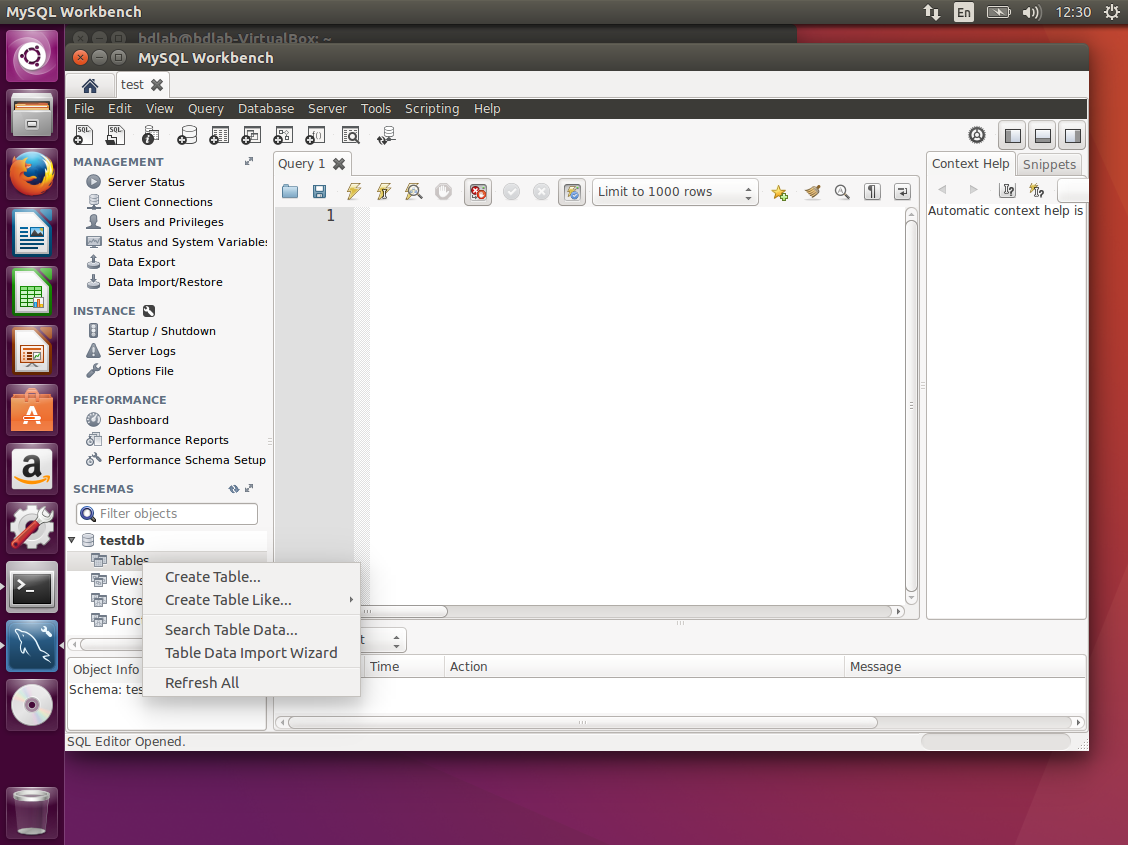Click the editor horizontal scrollbar thumb
This screenshot has width=1128, height=845.
point(404,612)
